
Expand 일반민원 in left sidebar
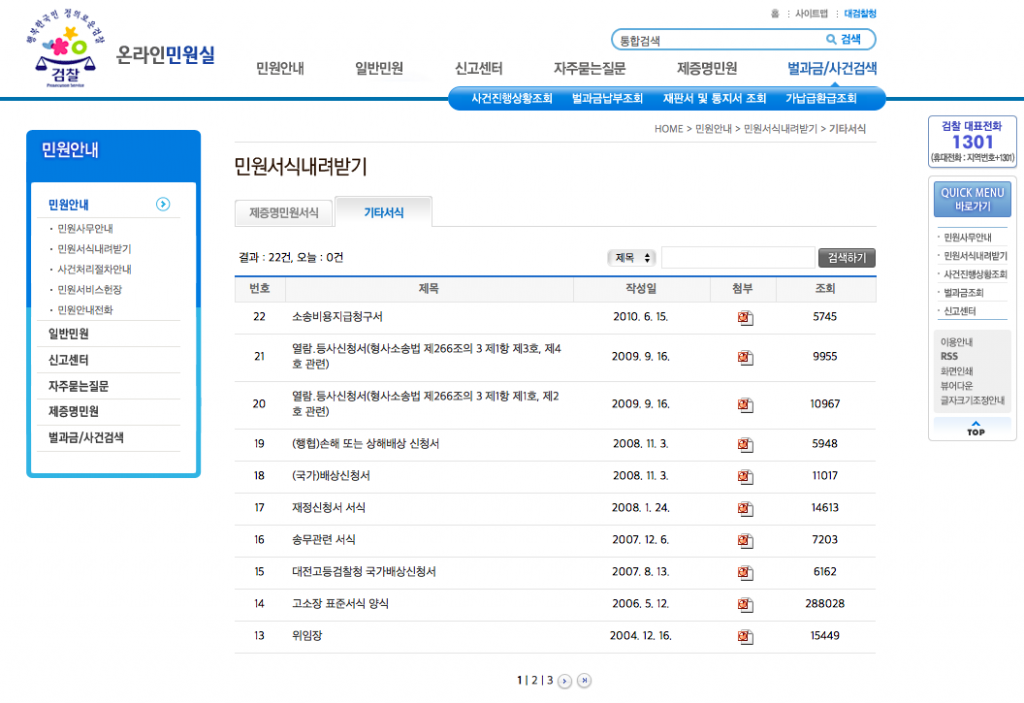click(69, 333)
